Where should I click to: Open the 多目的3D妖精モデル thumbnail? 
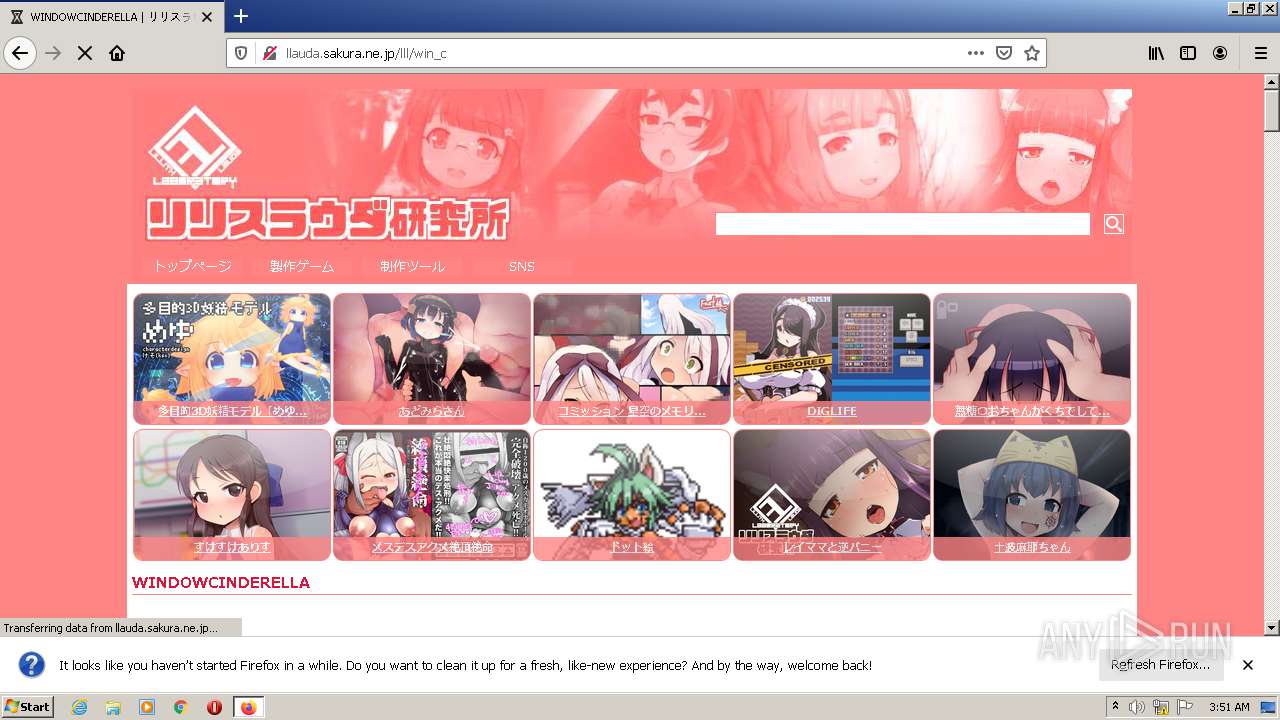tap(232, 359)
